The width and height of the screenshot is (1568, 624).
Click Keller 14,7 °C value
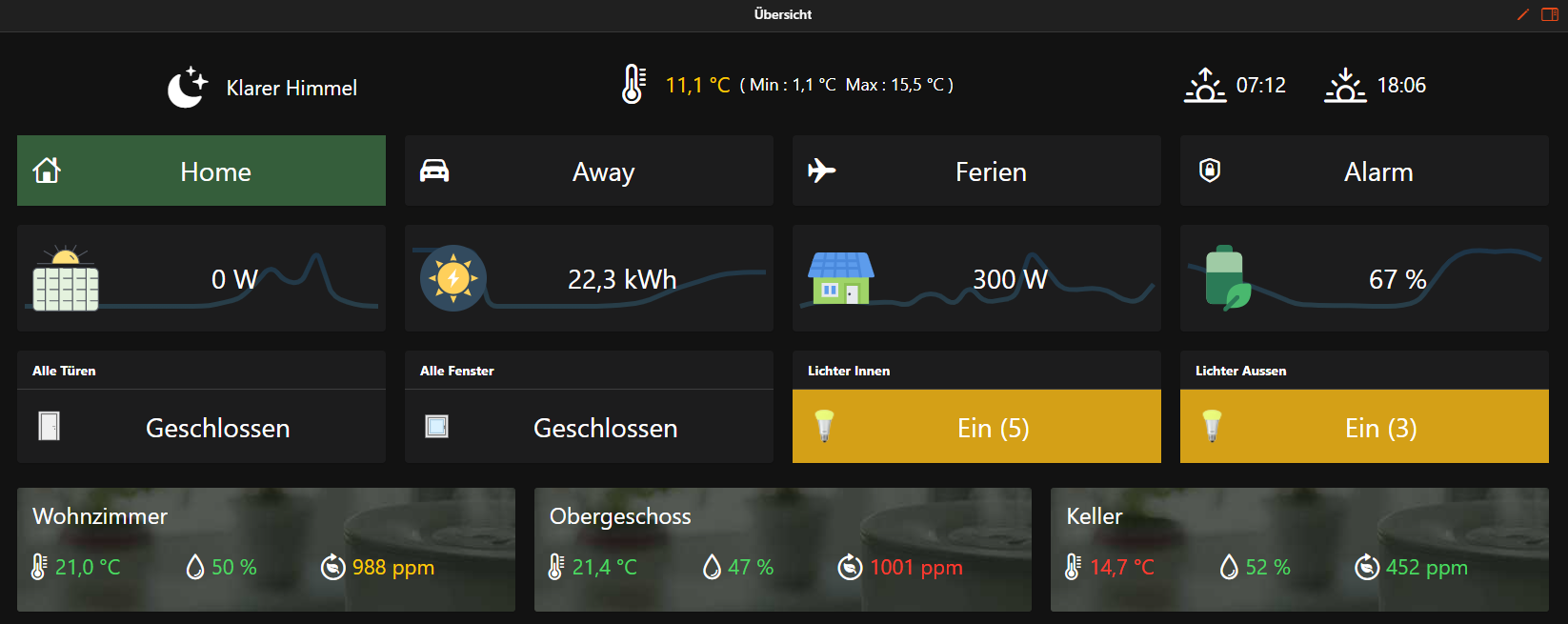(x=1122, y=567)
